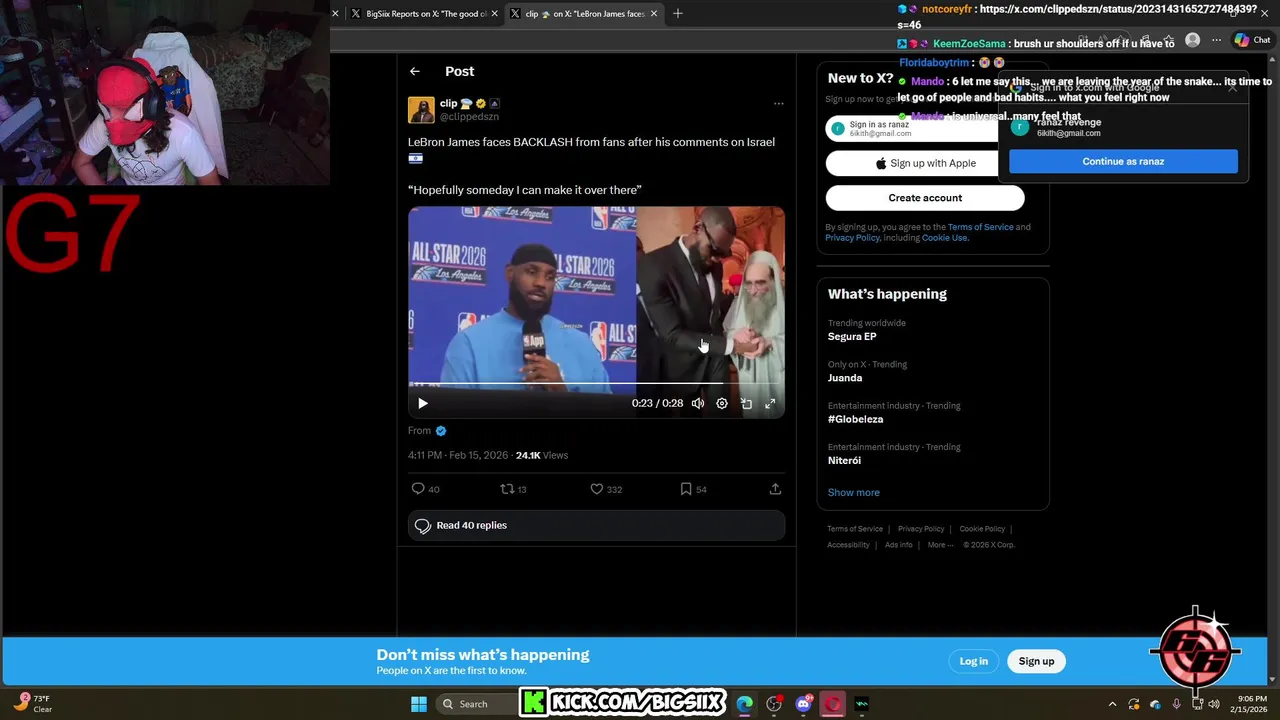Image resolution: width=1280 pixels, height=720 pixels.
Task: Close the BigSiix Reports tab
Action: [494, 14]
